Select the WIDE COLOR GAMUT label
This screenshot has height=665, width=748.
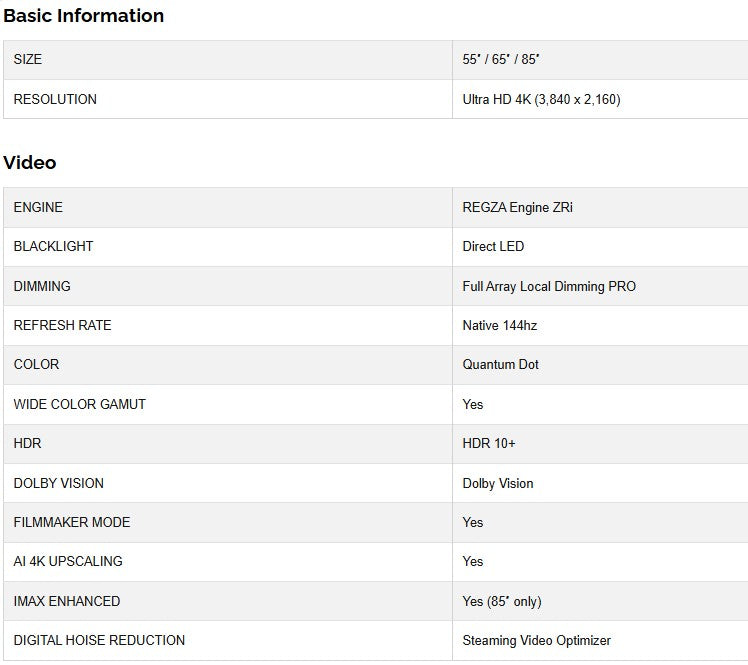pos(79,404)
